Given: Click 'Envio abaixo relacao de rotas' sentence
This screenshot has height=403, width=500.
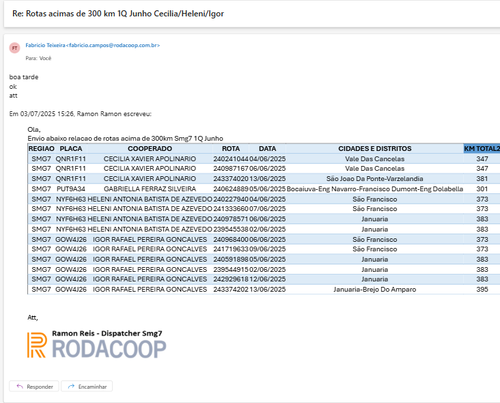Looking at the screenshot, I should (125, 139).
